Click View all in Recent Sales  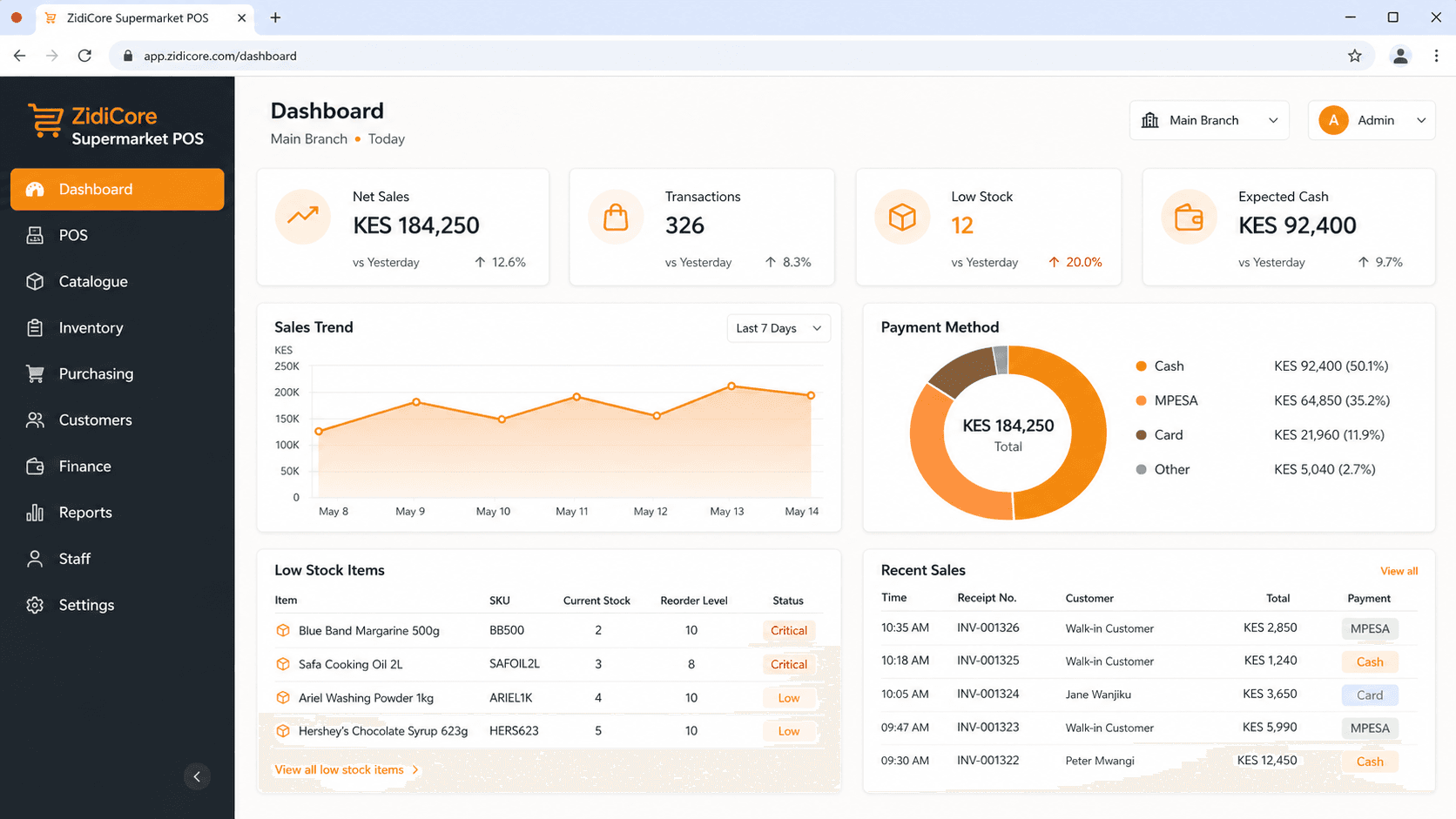point(1399,571)
